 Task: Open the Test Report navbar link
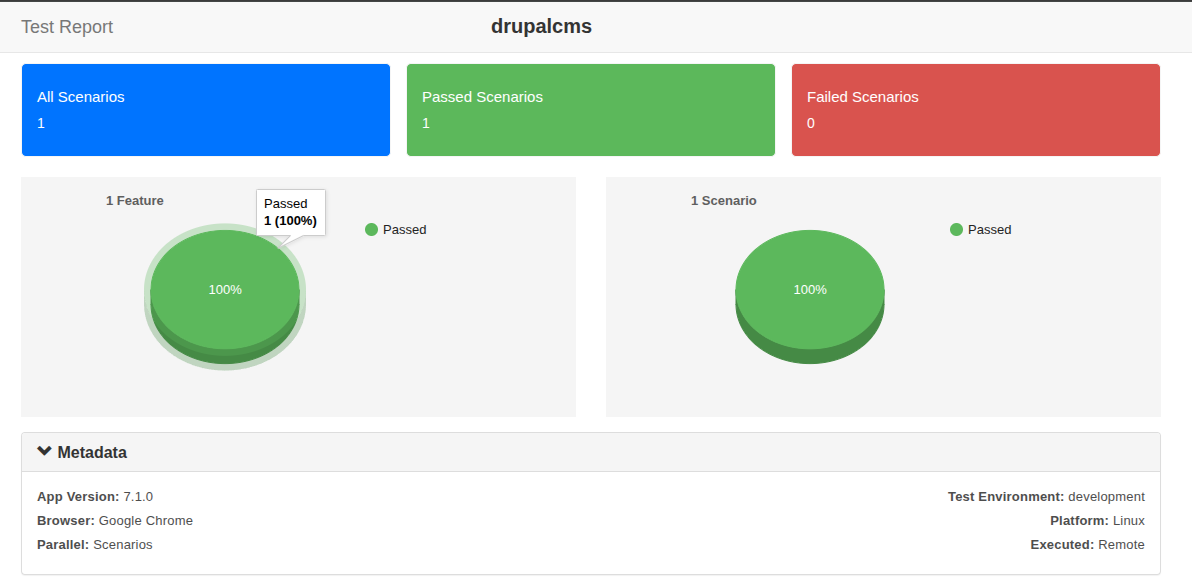[x=67, y=27]
